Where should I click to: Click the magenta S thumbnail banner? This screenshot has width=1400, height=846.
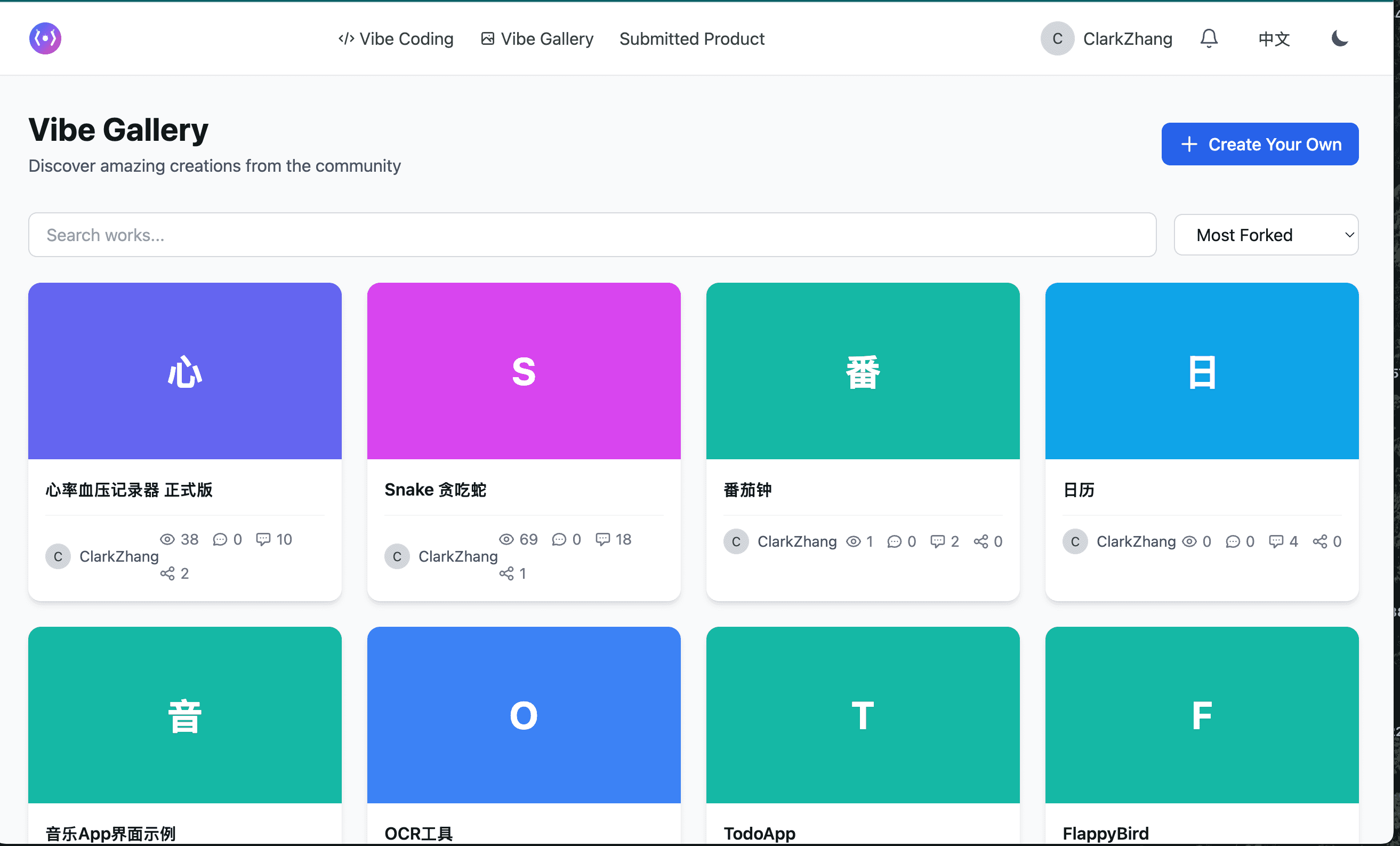(524, 371)
